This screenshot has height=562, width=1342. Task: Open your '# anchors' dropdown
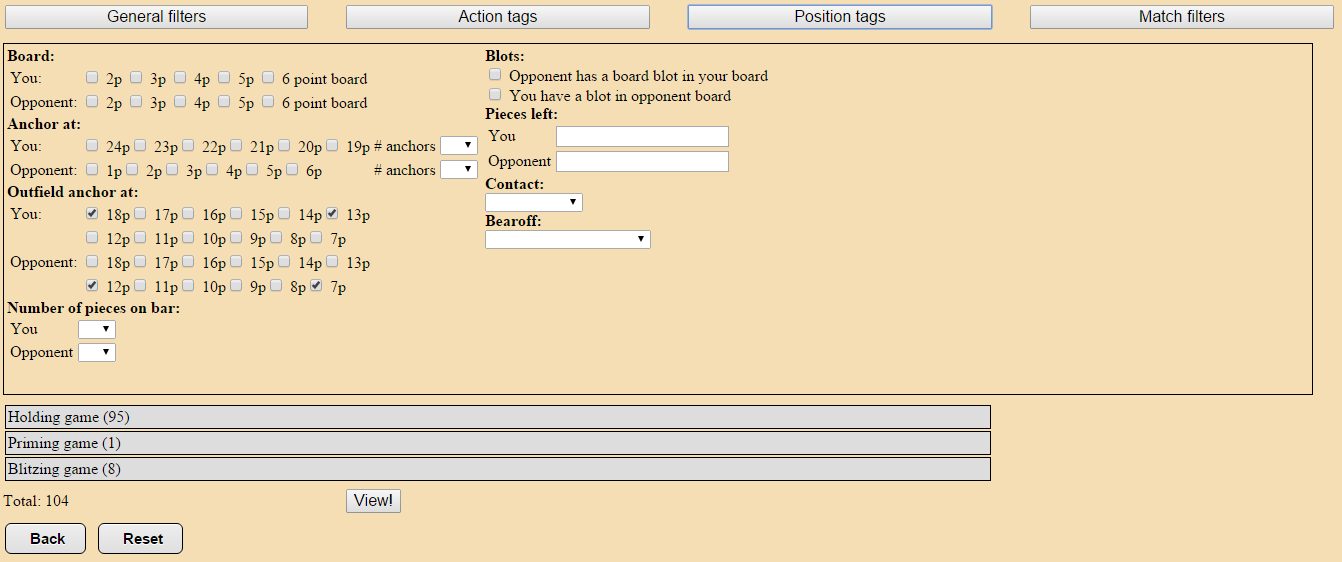(x=458, y=146)
